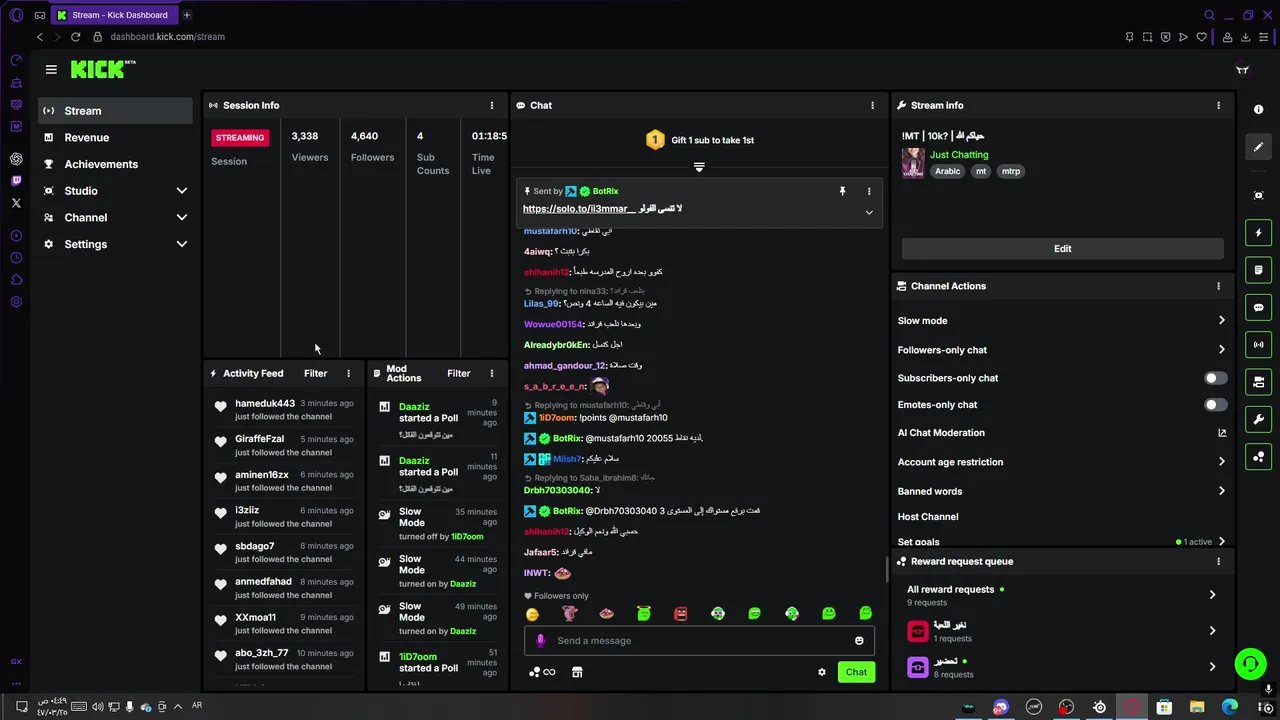Open File Explorer from the taskbar
This screenshot has width=1280, height=720.
click(x=1197, y=707)
